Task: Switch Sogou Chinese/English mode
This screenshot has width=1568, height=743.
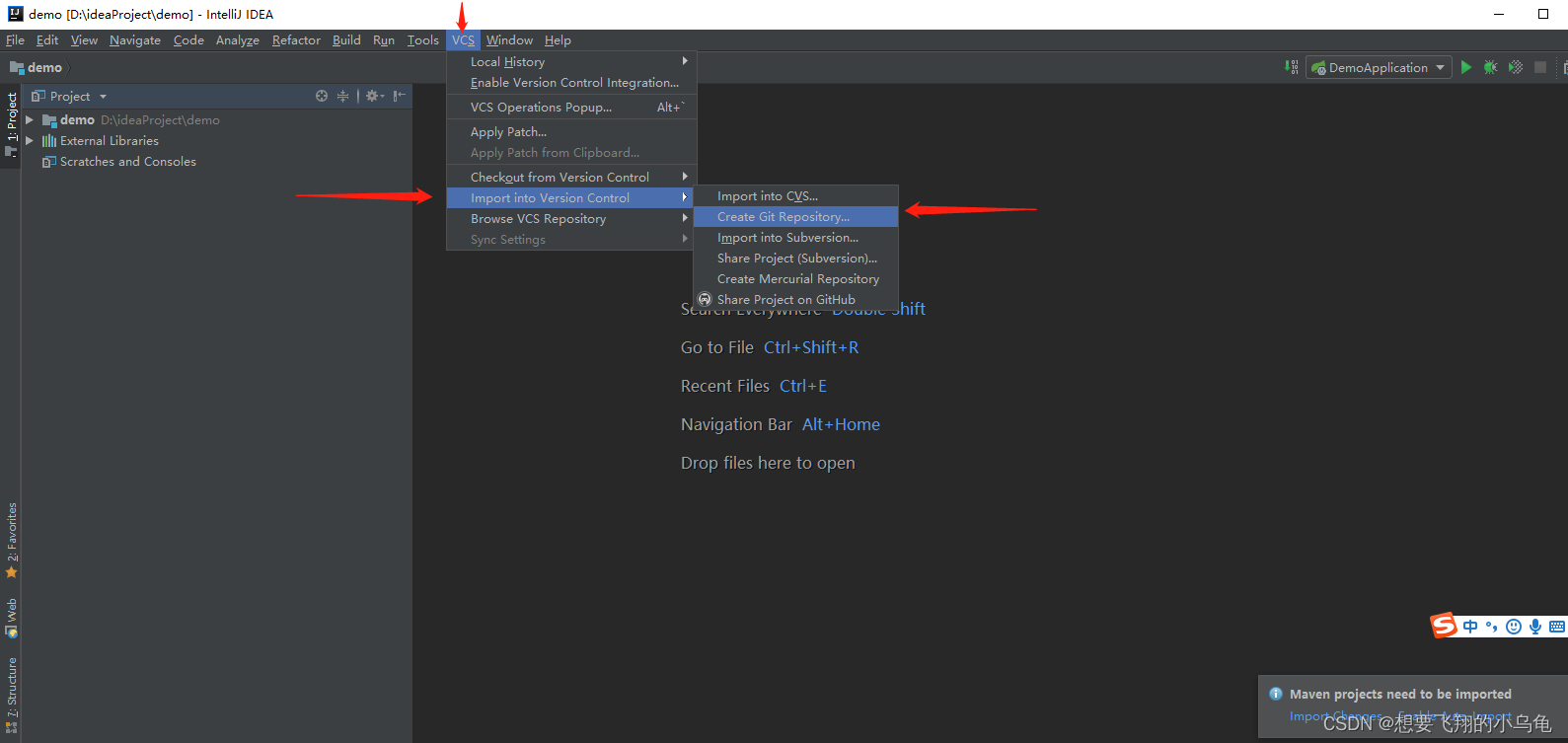Action: click(x=1470, y=627)
